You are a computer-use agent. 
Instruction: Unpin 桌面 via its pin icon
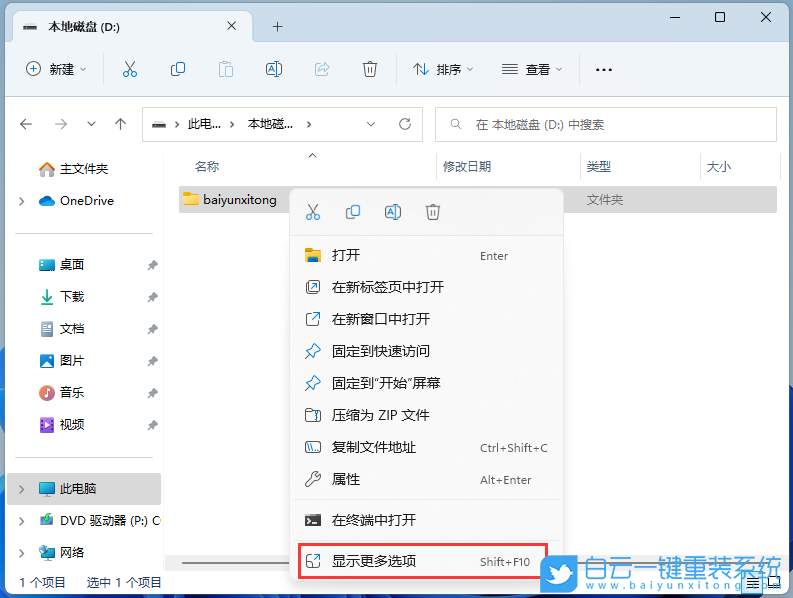click(152, 265)
